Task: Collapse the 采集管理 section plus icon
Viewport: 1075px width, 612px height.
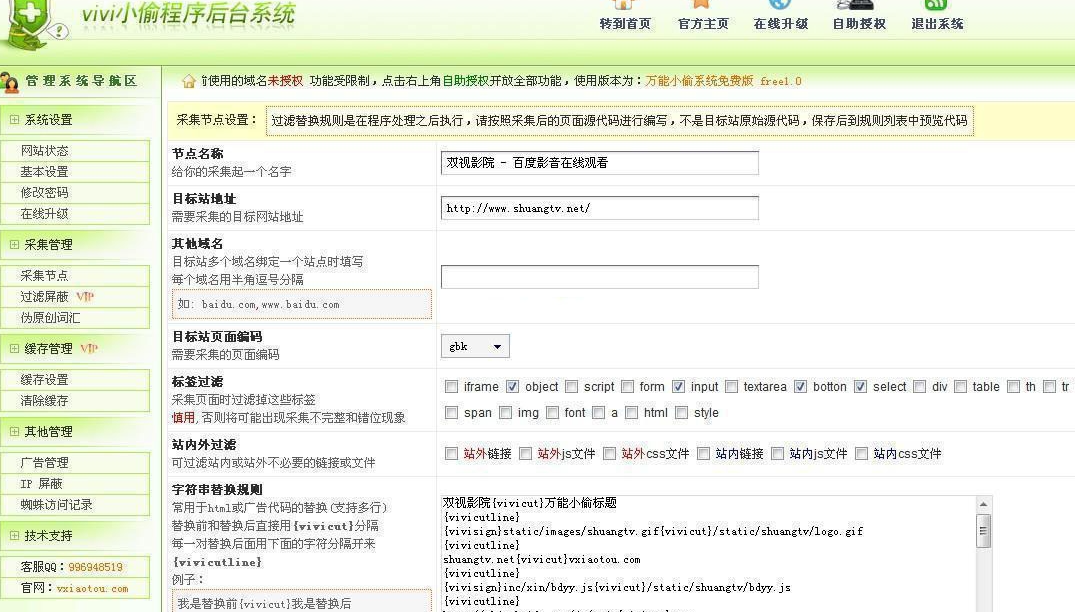Action: click(14, 244)
